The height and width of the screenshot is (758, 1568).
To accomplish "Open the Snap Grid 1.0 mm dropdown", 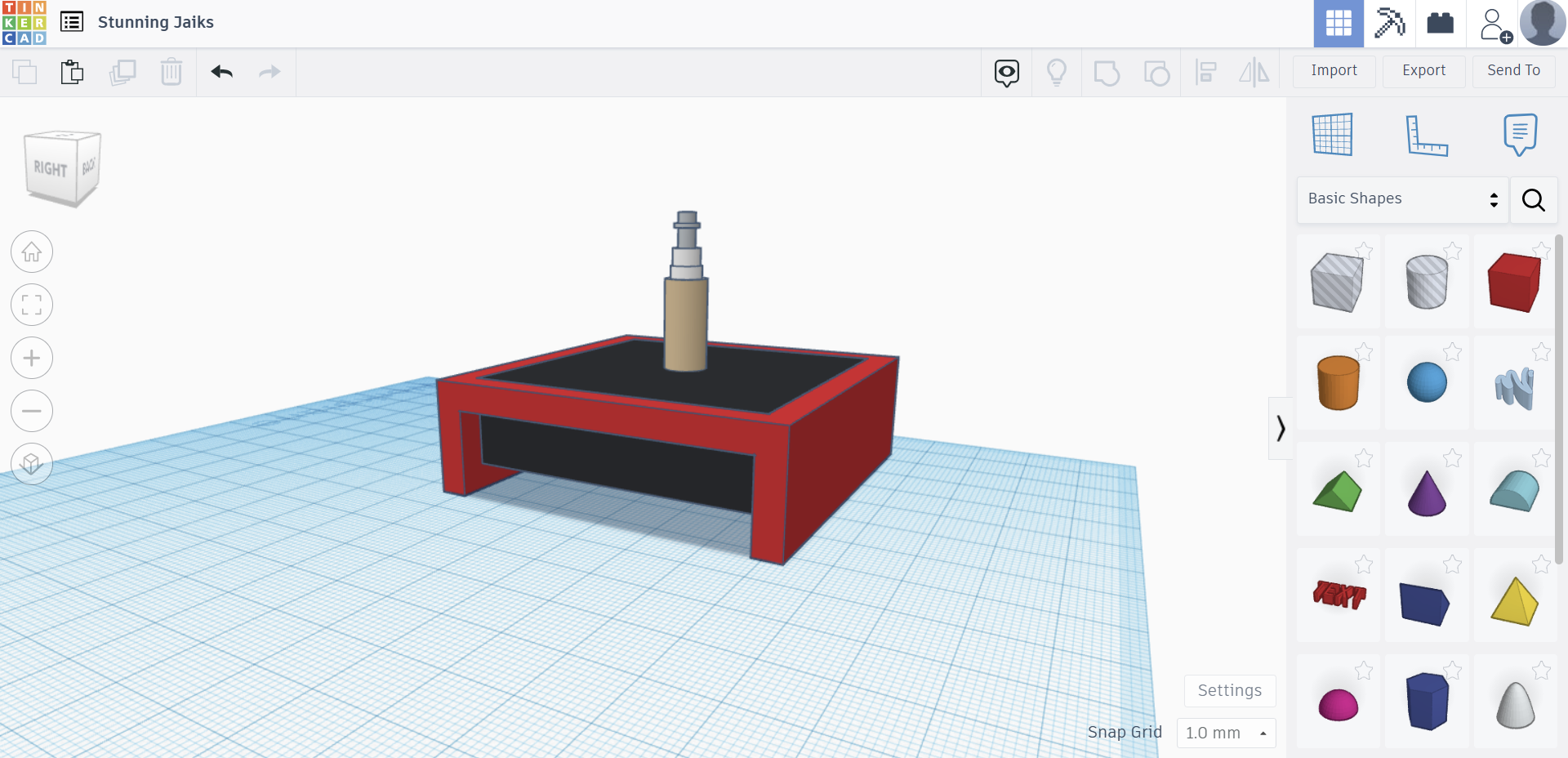I will pyautogui.click(x=1225, y=733).
